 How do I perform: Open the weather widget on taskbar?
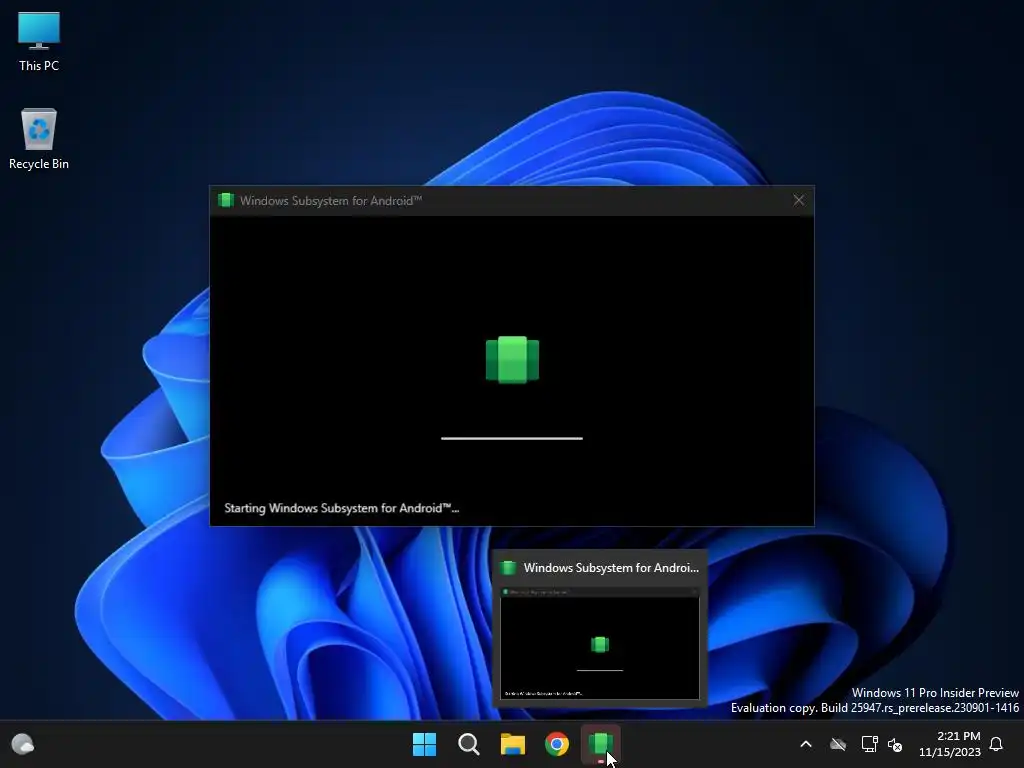(23, 744)
